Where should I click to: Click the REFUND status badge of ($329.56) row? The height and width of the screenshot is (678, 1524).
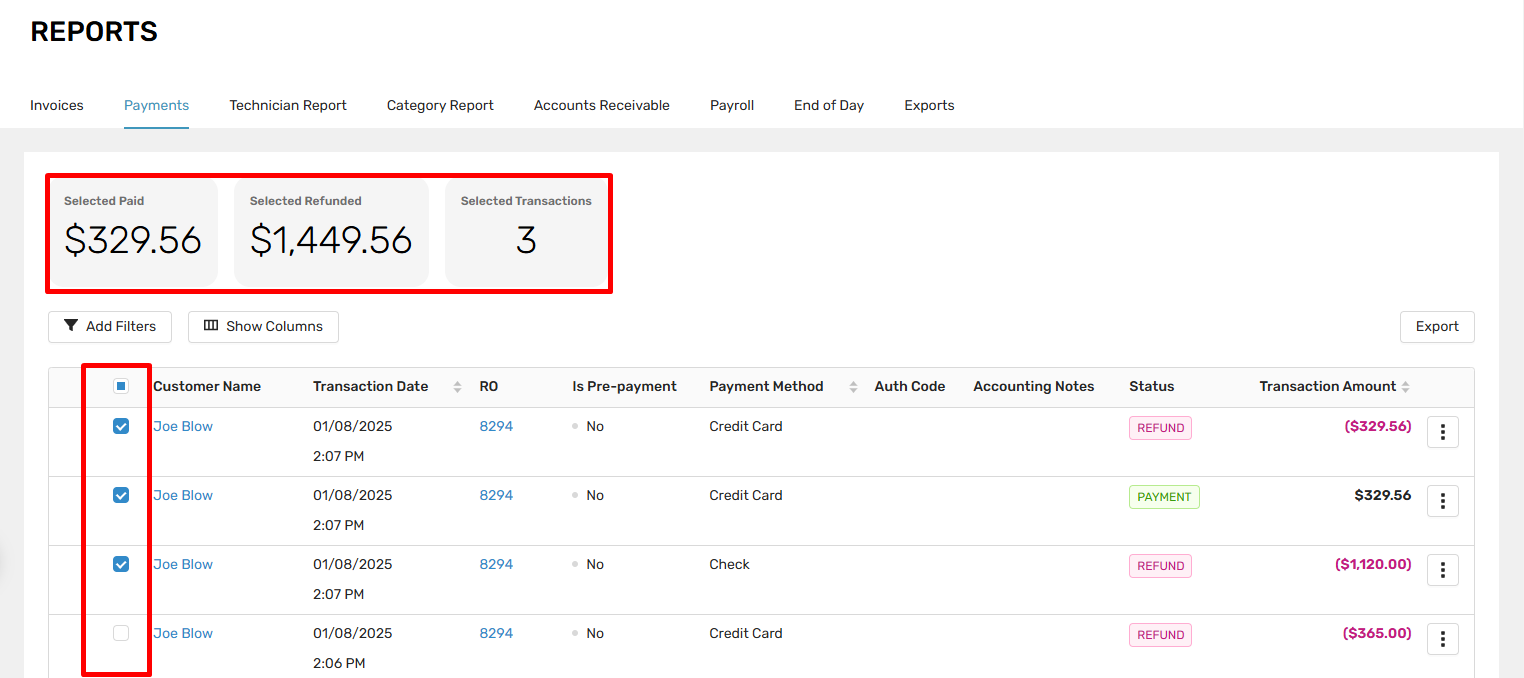point(1160,428)
